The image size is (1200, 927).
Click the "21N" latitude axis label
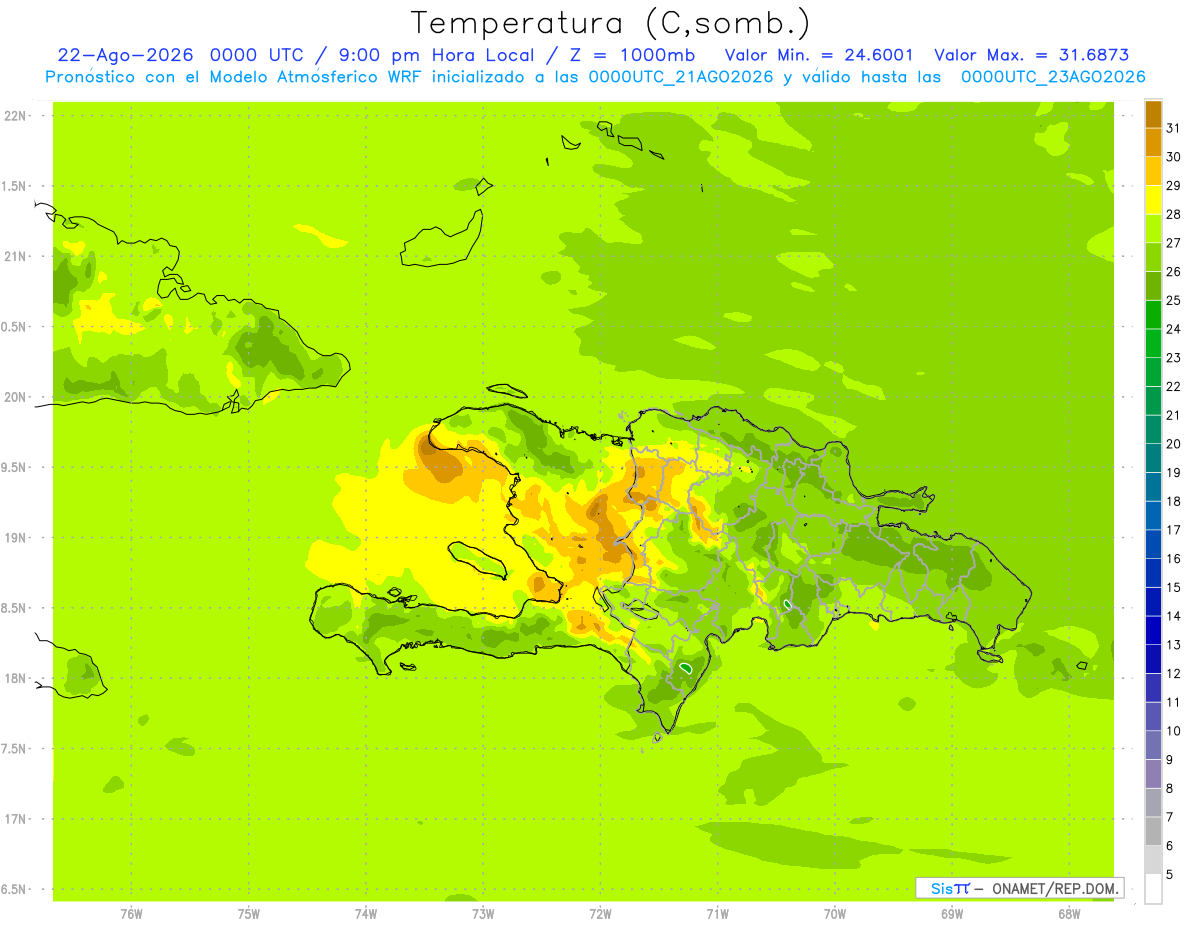pyautogui.click(x=16, y=257)
